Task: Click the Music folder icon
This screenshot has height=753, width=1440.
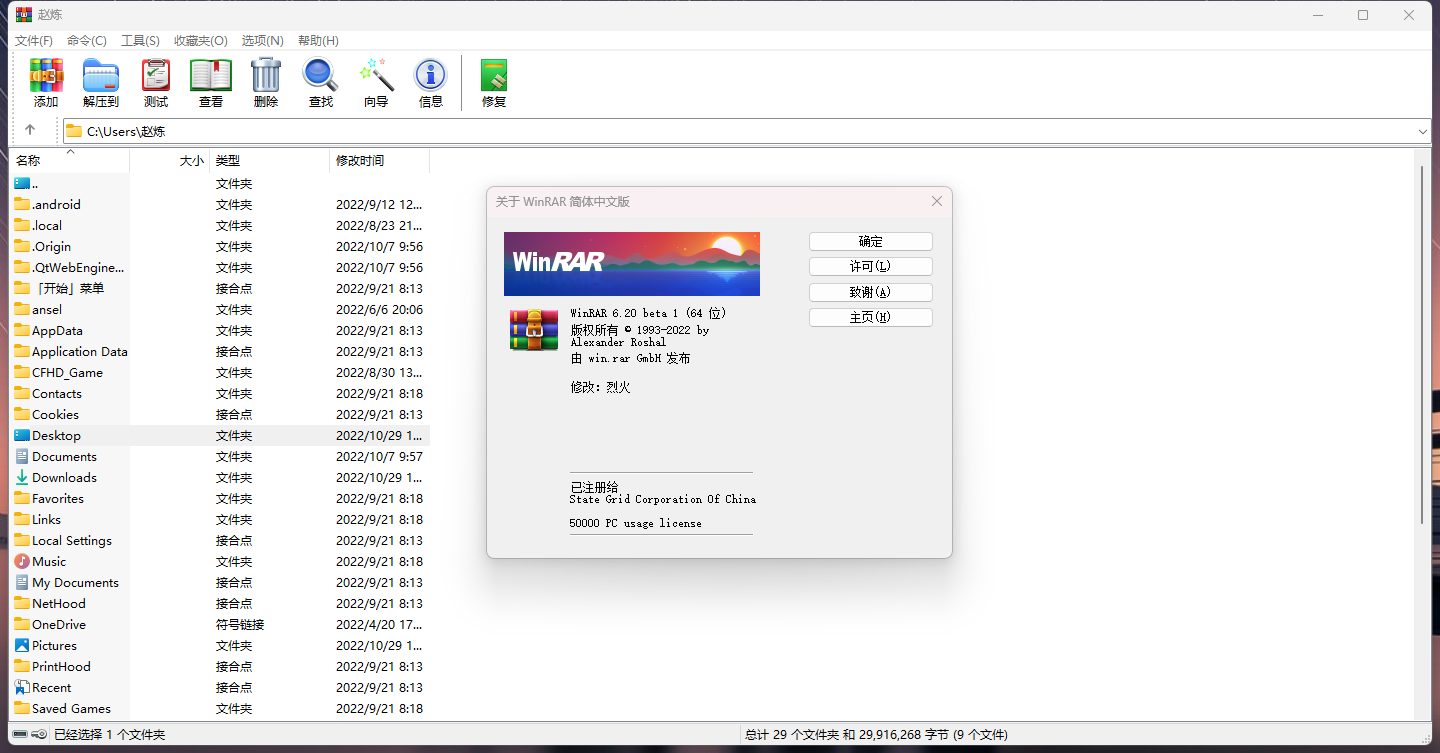Action: point(22,562)
